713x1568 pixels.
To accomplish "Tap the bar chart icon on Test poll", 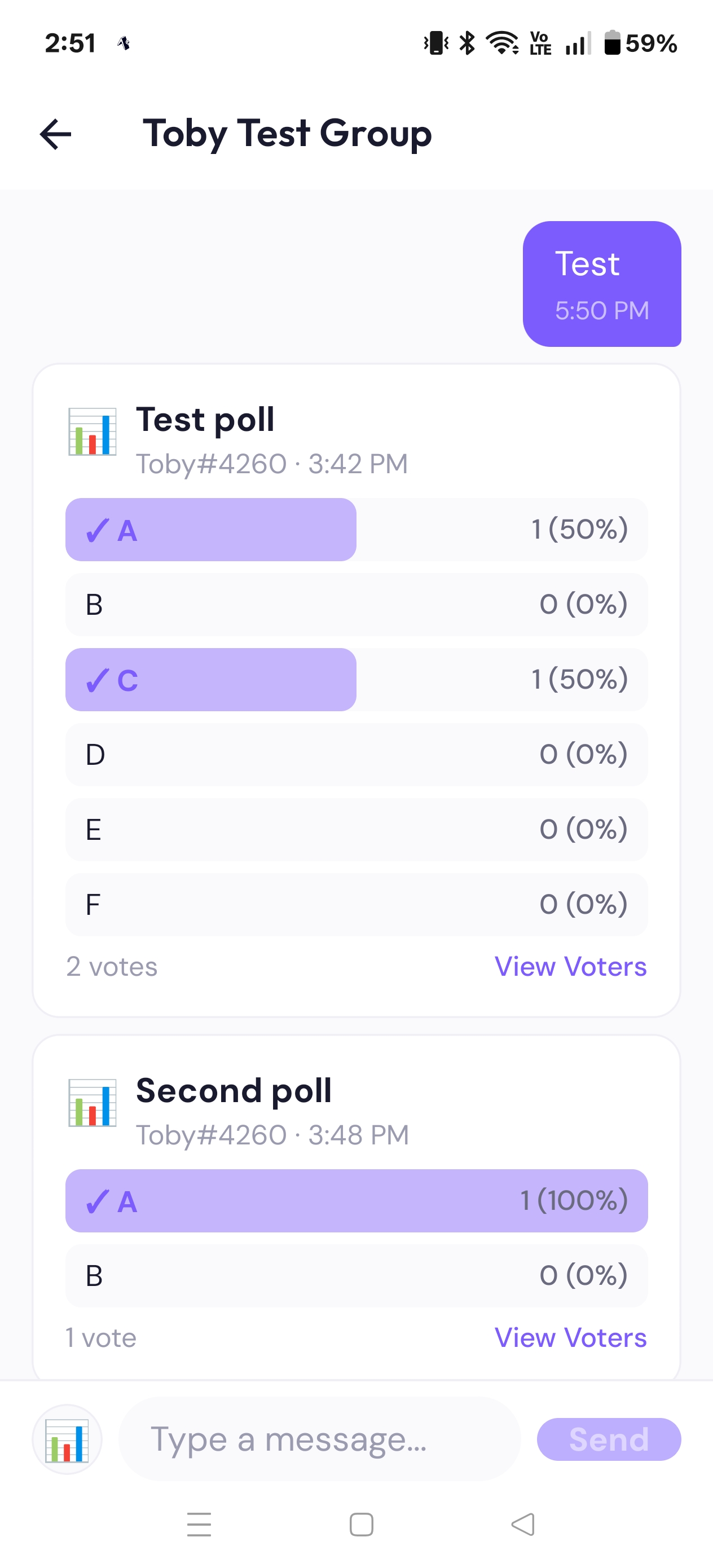I will (93, 431).
